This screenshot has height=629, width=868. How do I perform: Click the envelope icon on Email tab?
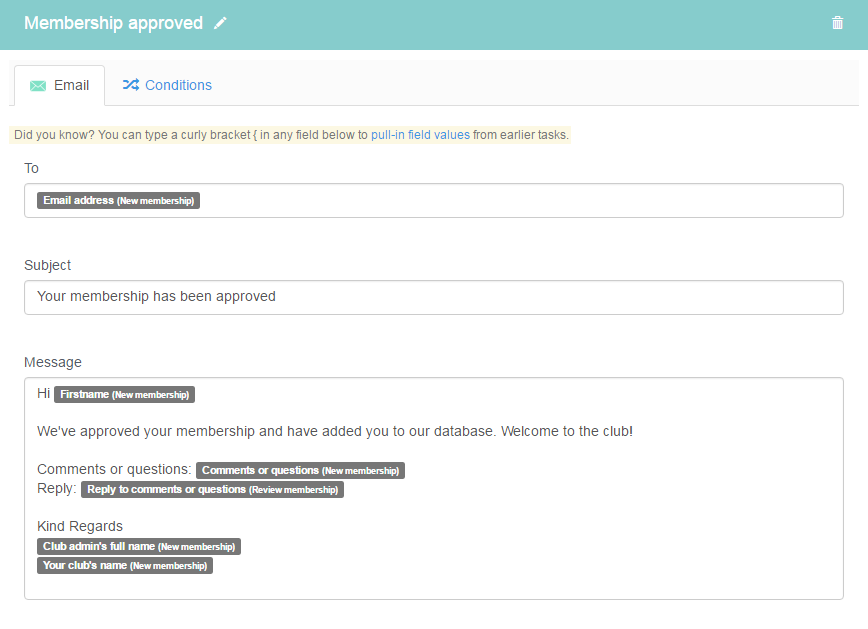38,85
